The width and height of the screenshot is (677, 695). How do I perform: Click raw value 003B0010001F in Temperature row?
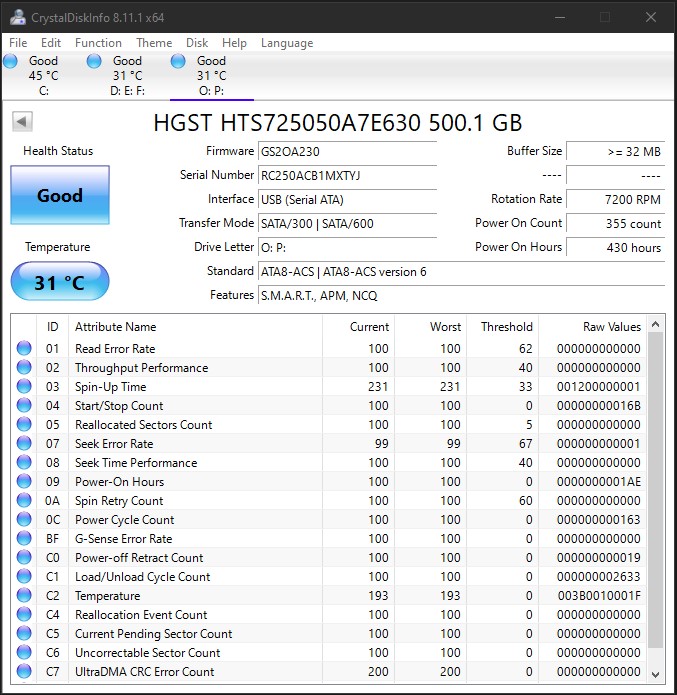(x=599, y=595)
